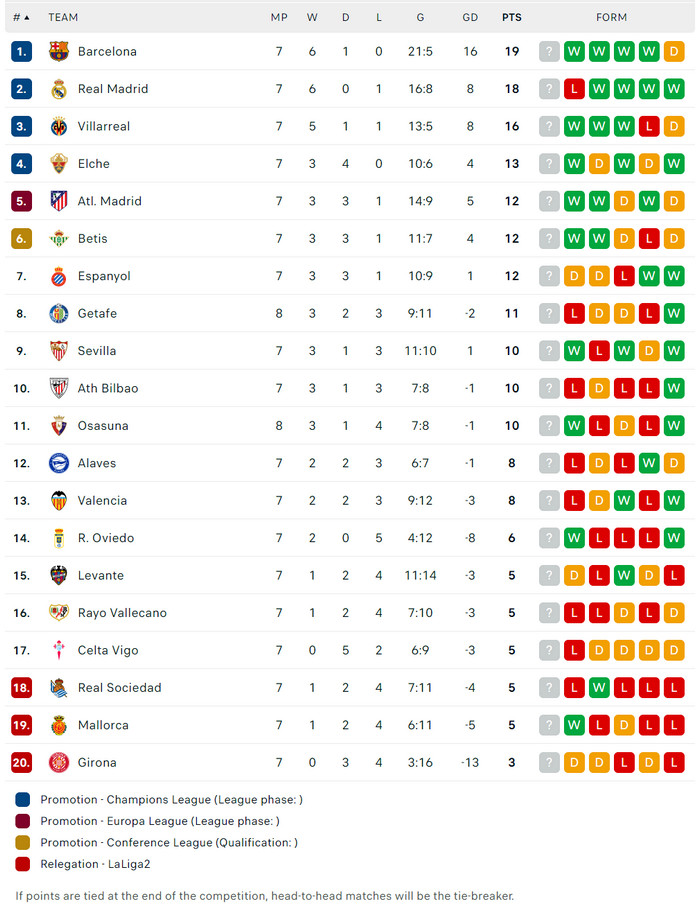Click Betis rank 6 position badge
This screenshot has width=700, height=911.
pos(22,239)
